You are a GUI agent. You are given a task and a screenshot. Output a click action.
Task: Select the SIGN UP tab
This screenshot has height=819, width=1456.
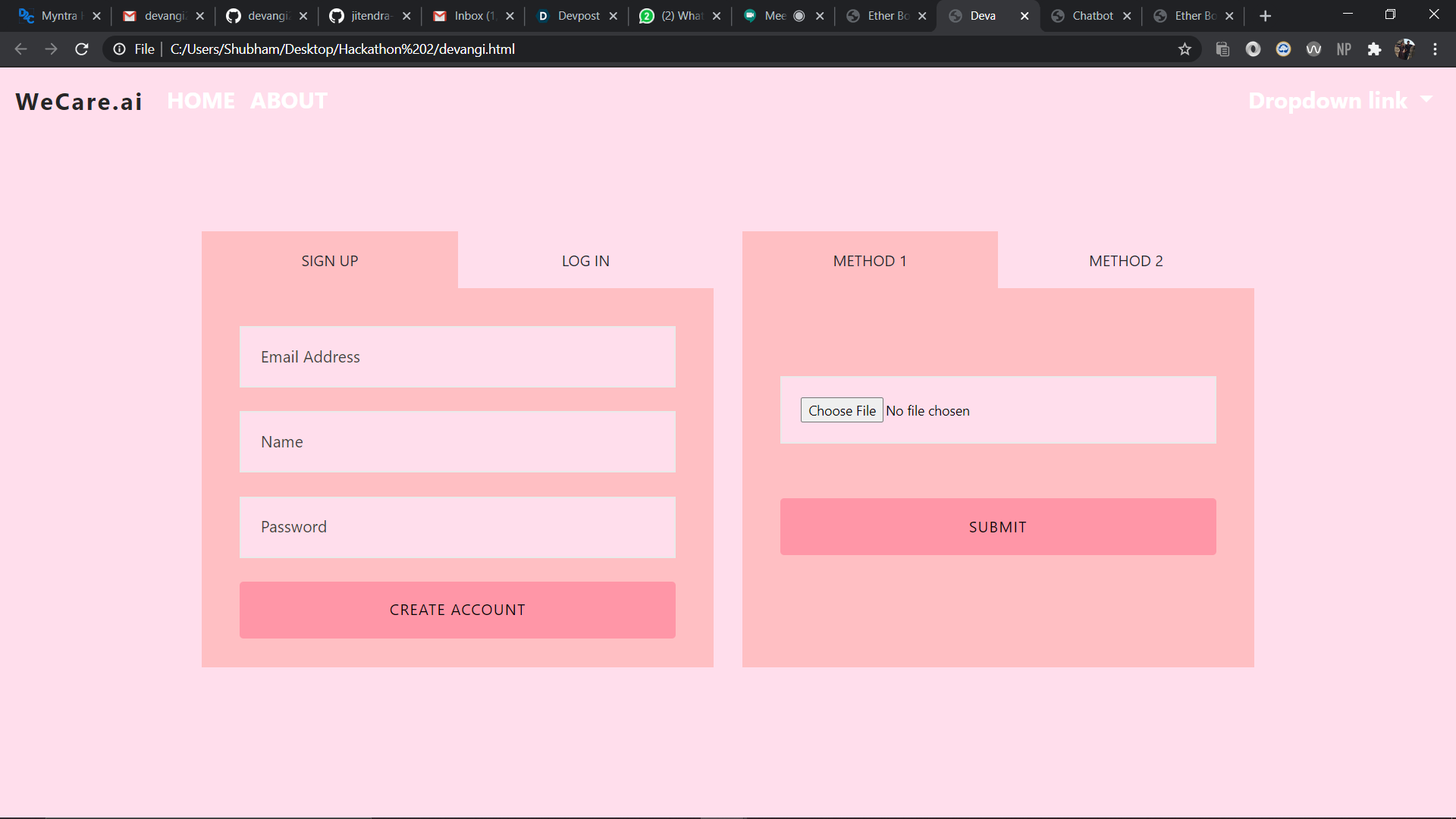(x=329, y=261)
